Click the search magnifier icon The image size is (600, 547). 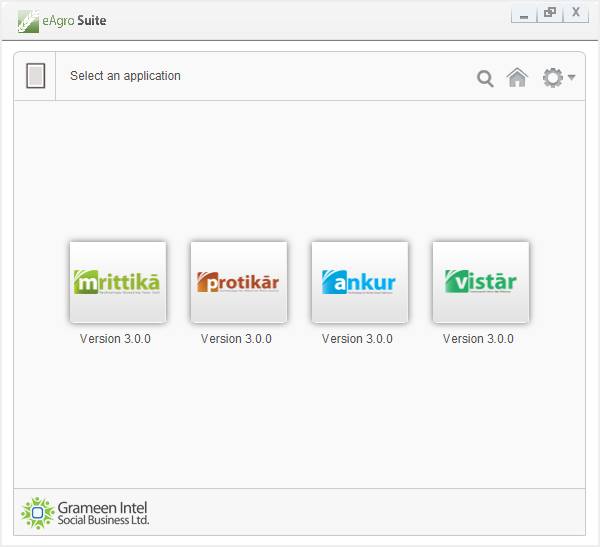(485, 78)
